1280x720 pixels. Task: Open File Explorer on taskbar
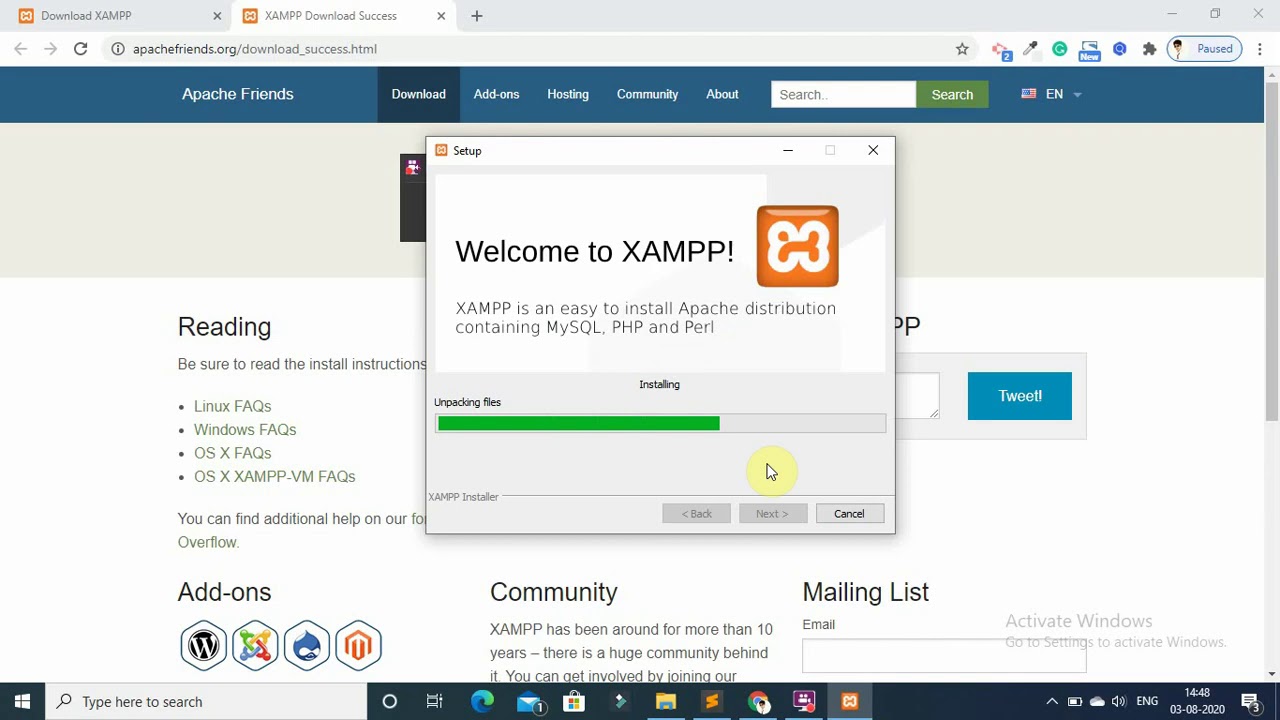click(665, 702)
